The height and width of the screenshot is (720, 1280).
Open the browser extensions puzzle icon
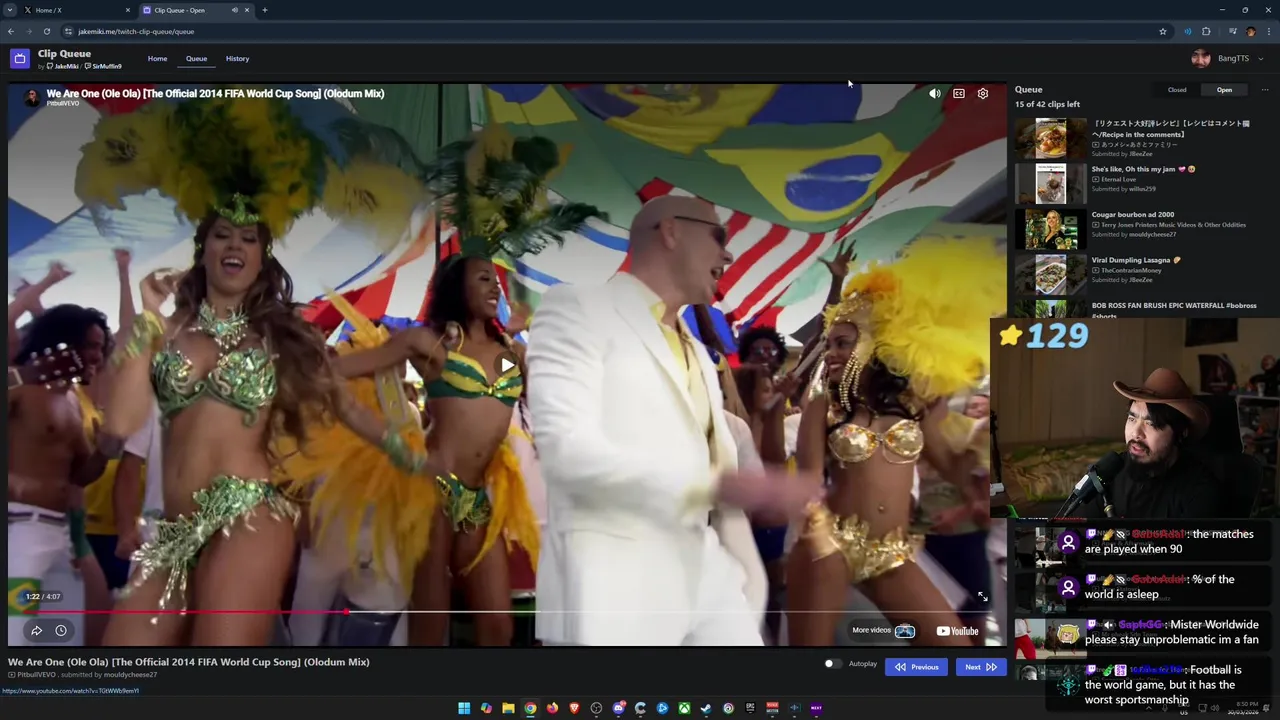click(1206, 31)
